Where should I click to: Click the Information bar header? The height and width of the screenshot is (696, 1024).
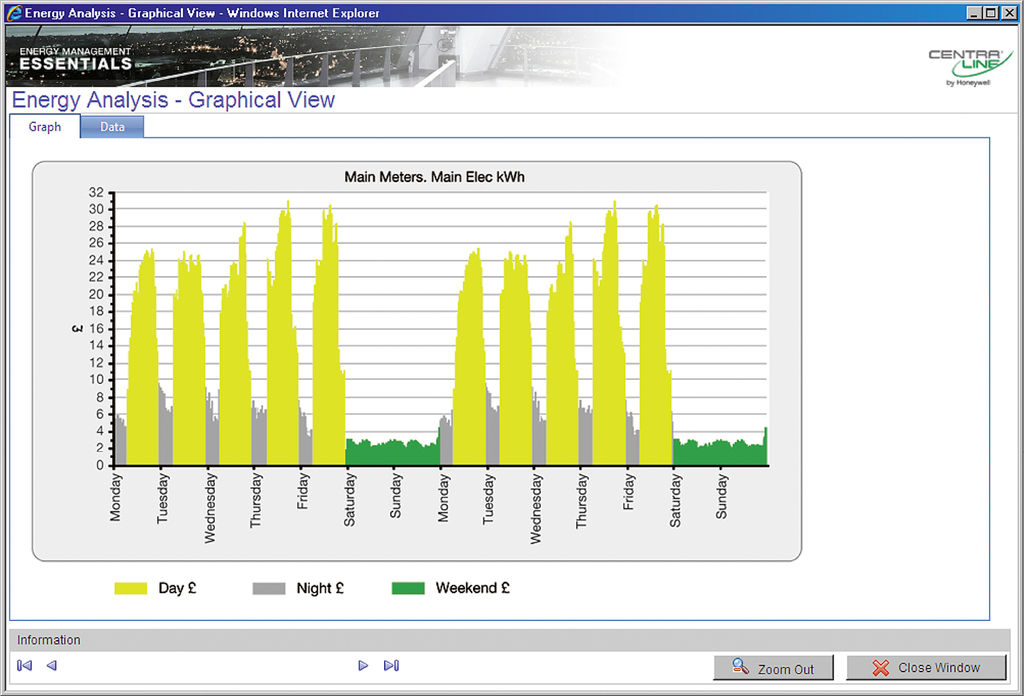49,640
